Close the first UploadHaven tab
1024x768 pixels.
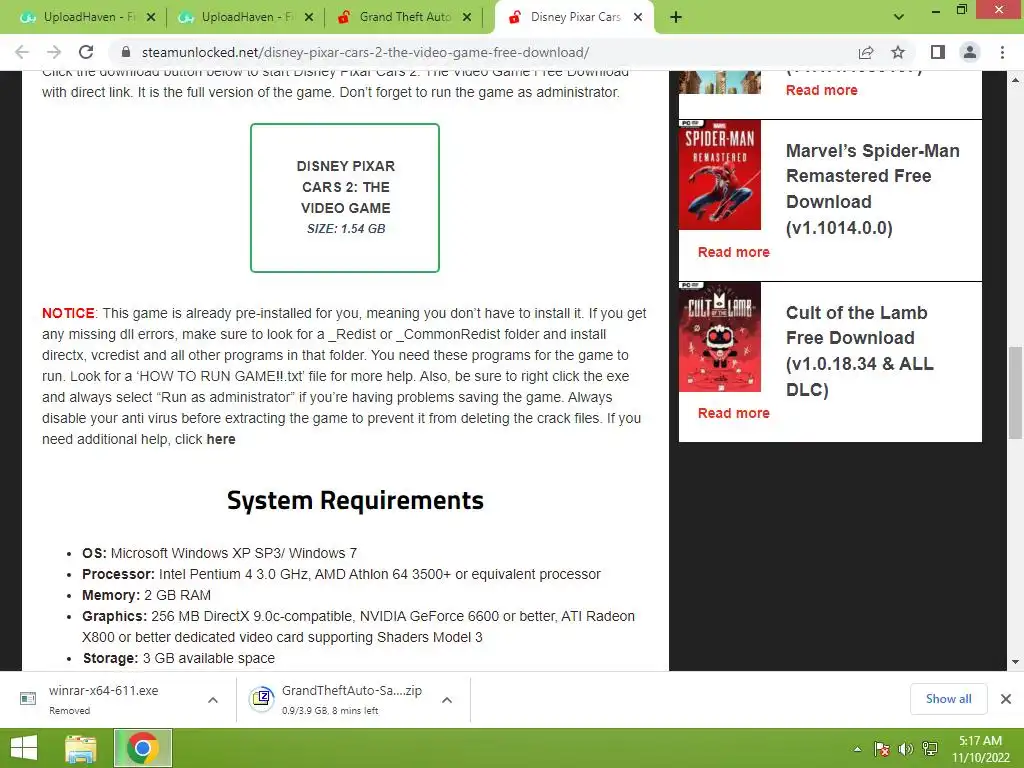point(151,17)
